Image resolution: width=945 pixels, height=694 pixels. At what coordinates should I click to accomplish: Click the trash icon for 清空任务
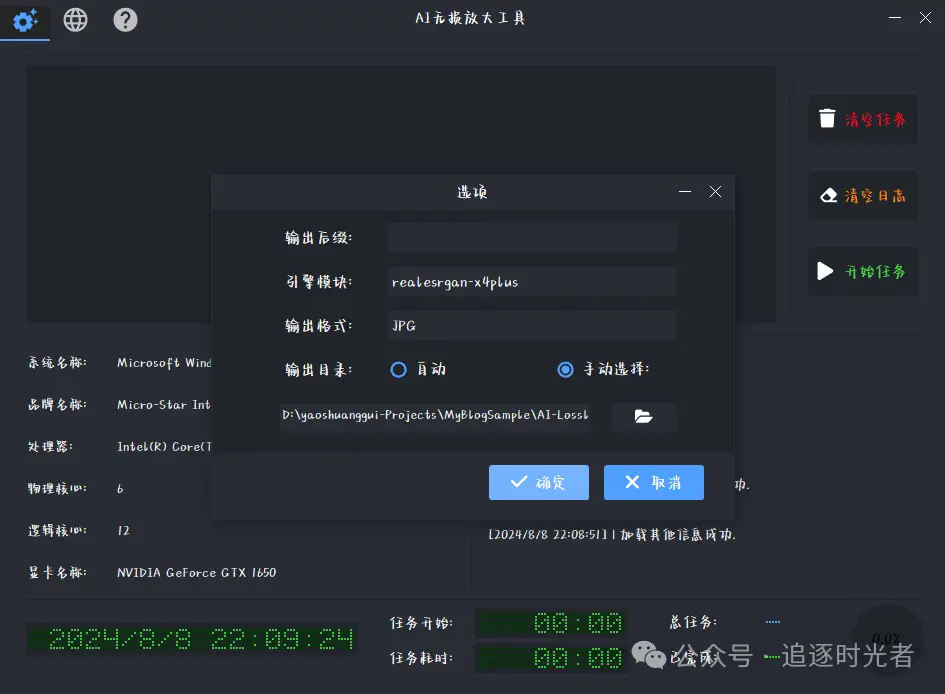click(827, 118)
